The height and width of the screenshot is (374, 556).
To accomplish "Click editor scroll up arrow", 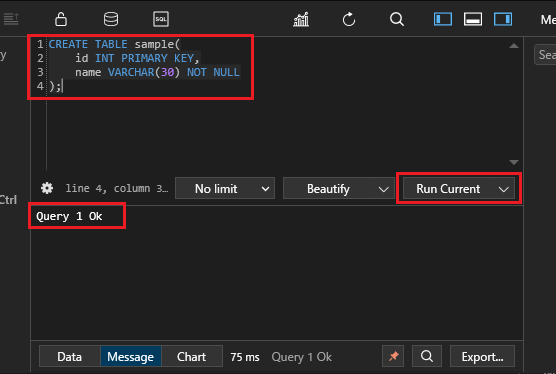I will (x=514, y=46).
